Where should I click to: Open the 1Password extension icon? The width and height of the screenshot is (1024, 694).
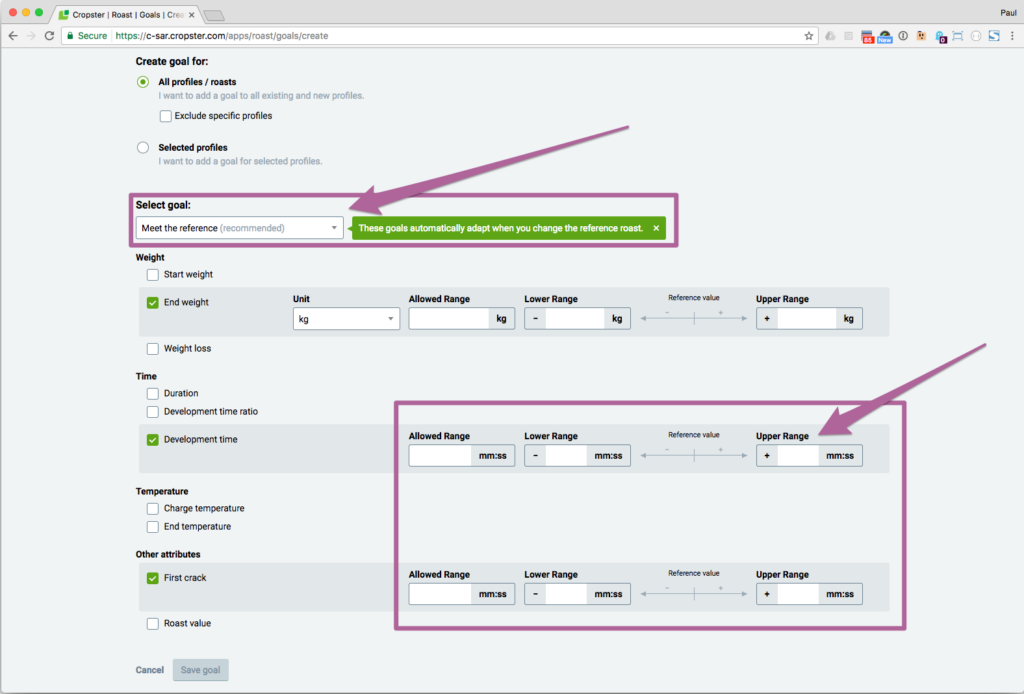[x=903, y=36]
